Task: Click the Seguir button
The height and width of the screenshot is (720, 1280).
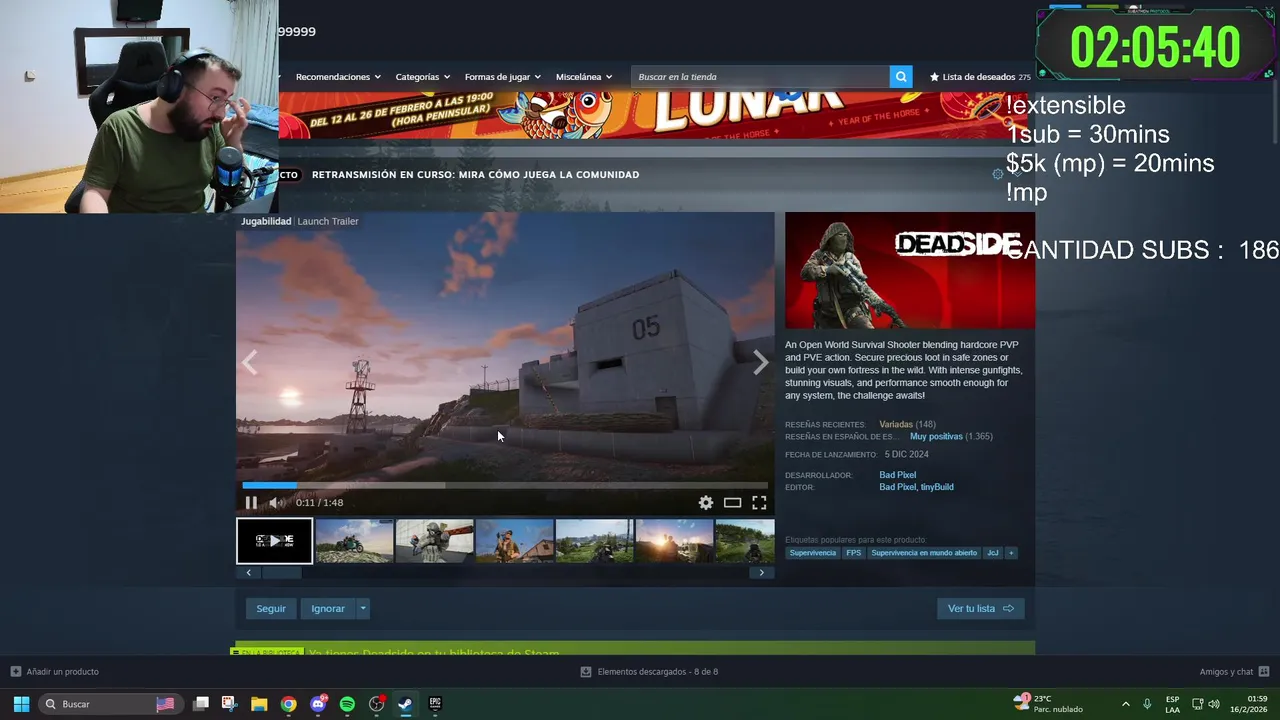Action: point(271,608)
